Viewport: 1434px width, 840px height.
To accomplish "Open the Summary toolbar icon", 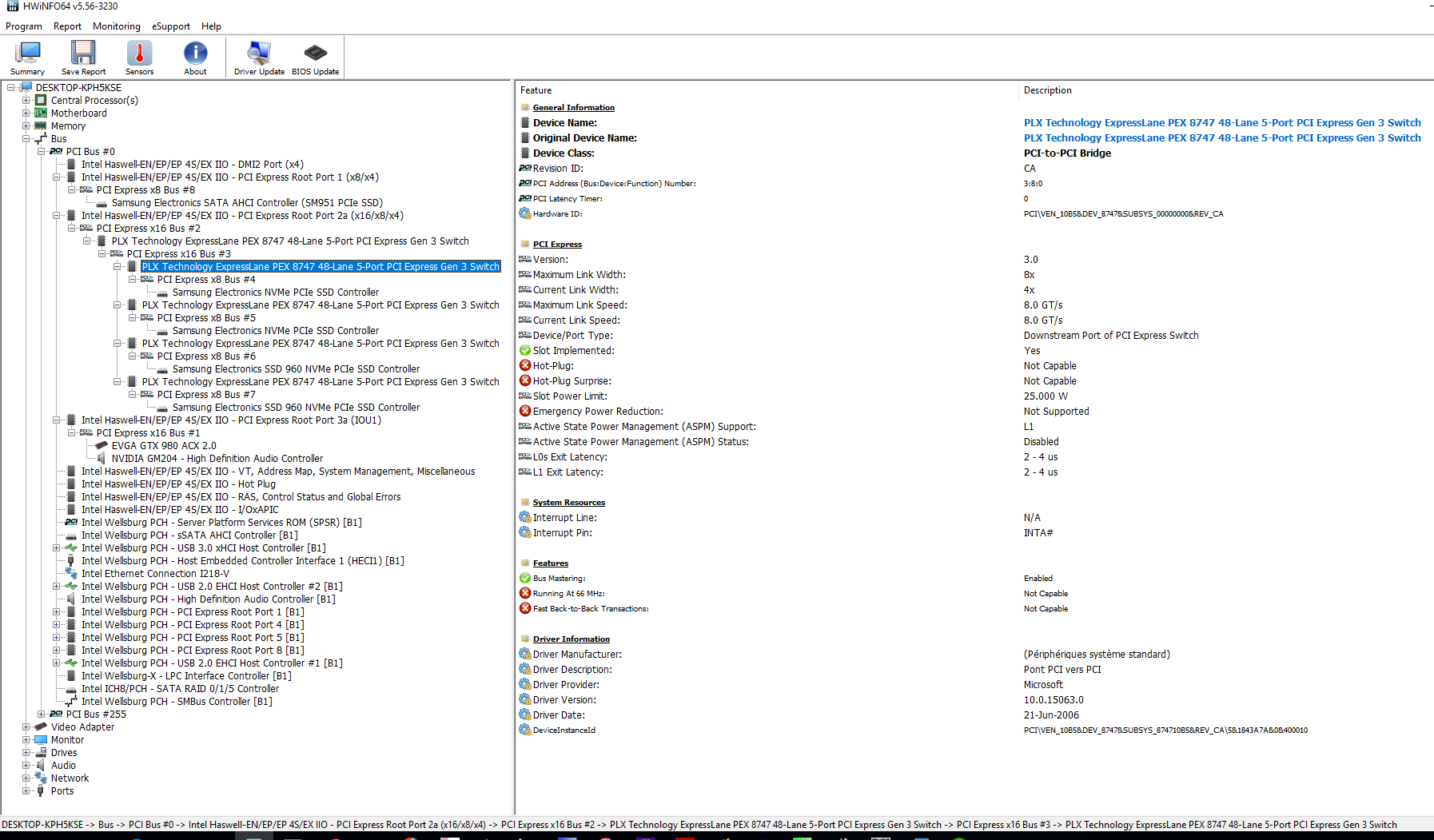I will coord(27,57).
